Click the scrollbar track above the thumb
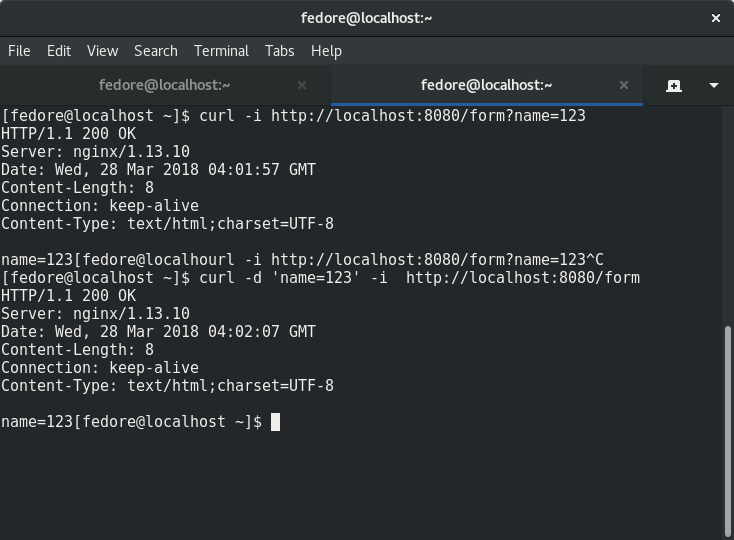The image size is (734, 540). pos(727,215)
